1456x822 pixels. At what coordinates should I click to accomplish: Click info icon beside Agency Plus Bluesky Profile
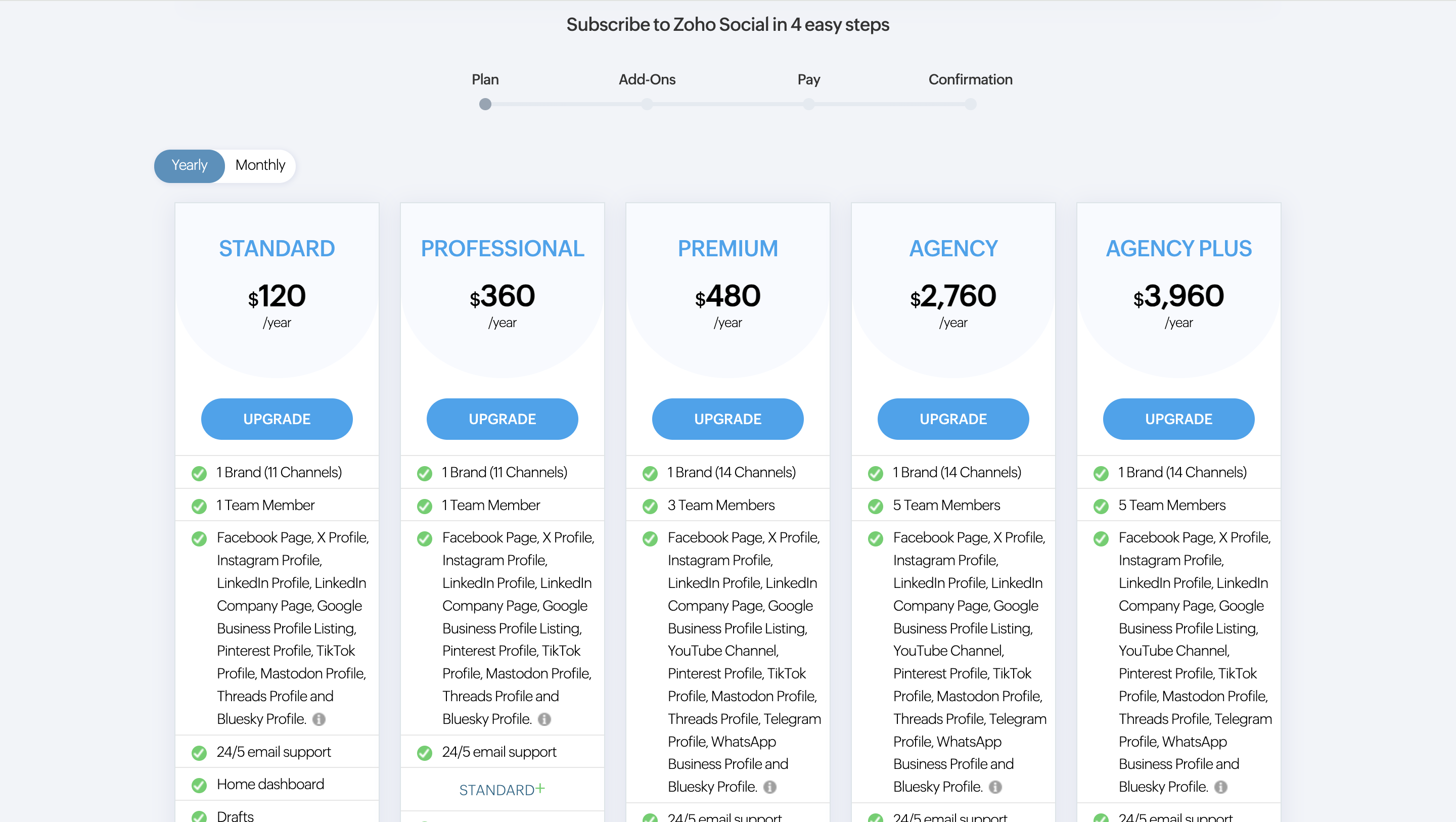pyautogui.click(x=1221, y=787)
